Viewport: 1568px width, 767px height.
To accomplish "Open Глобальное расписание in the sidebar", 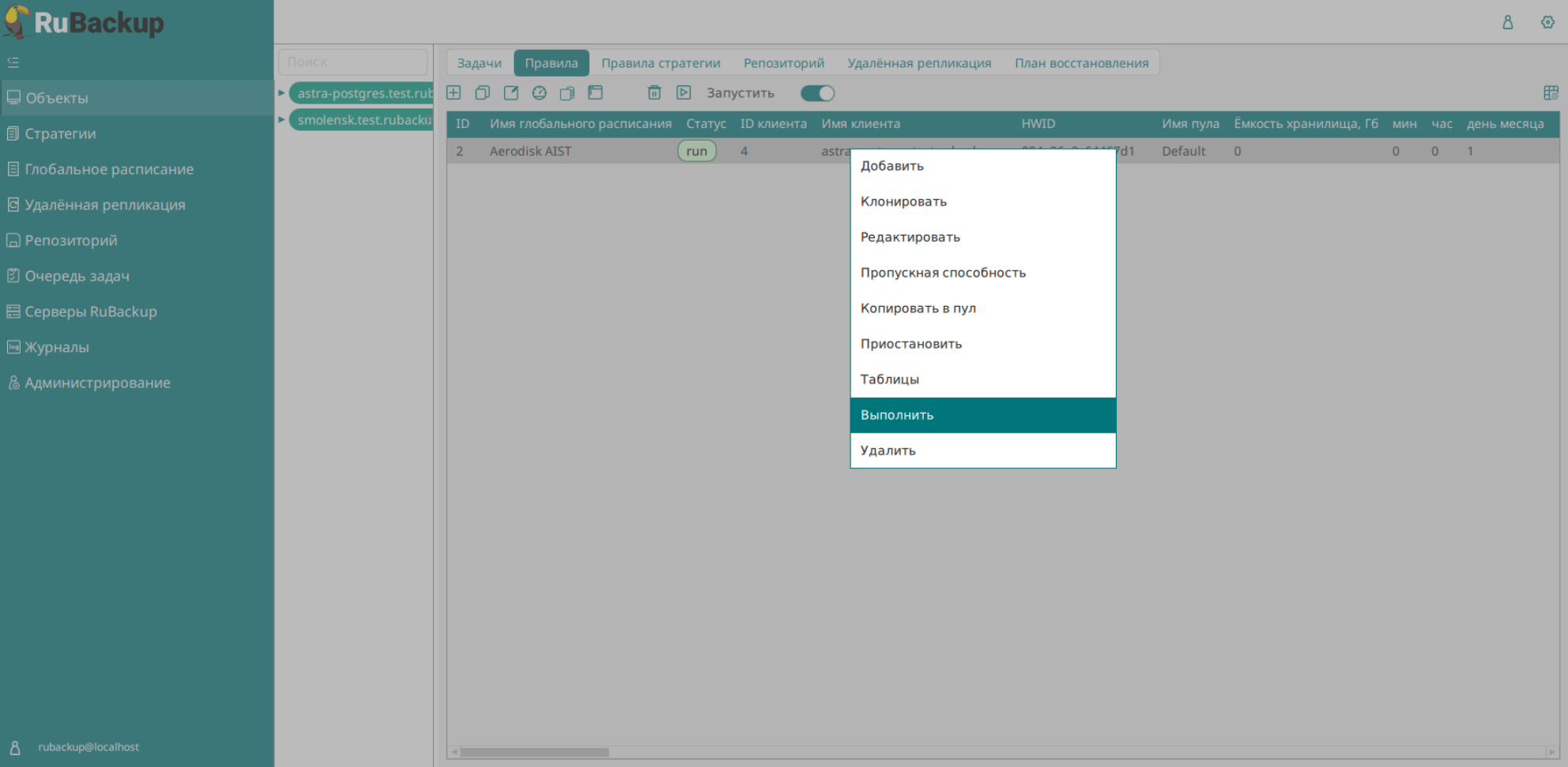I will pos(109,169).
